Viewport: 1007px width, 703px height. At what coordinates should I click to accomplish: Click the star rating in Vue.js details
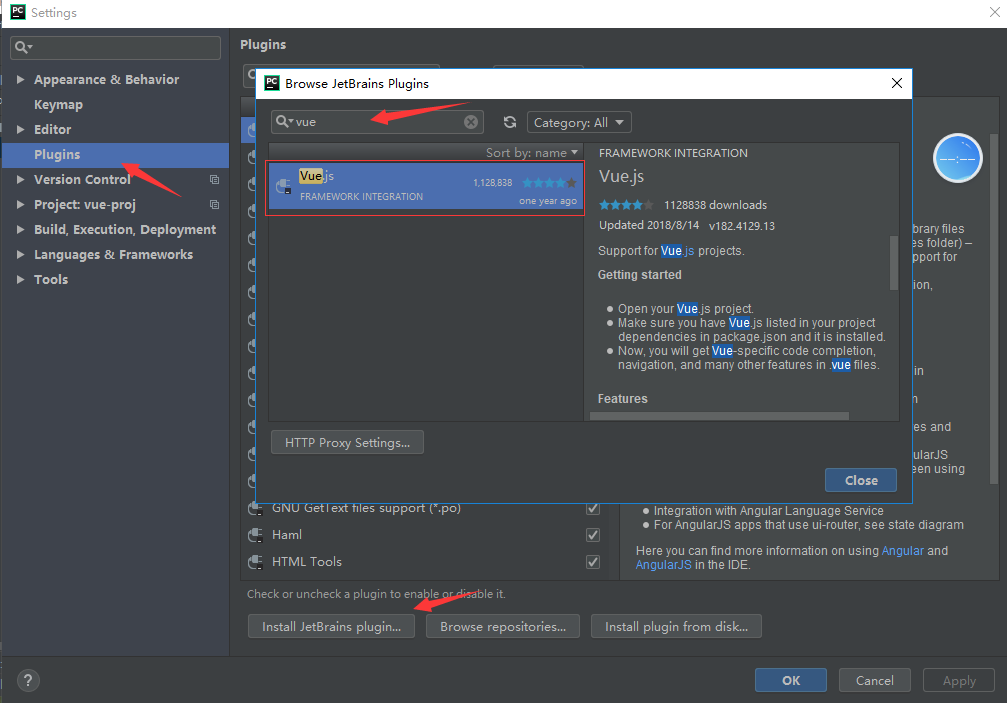coord(626,205)
